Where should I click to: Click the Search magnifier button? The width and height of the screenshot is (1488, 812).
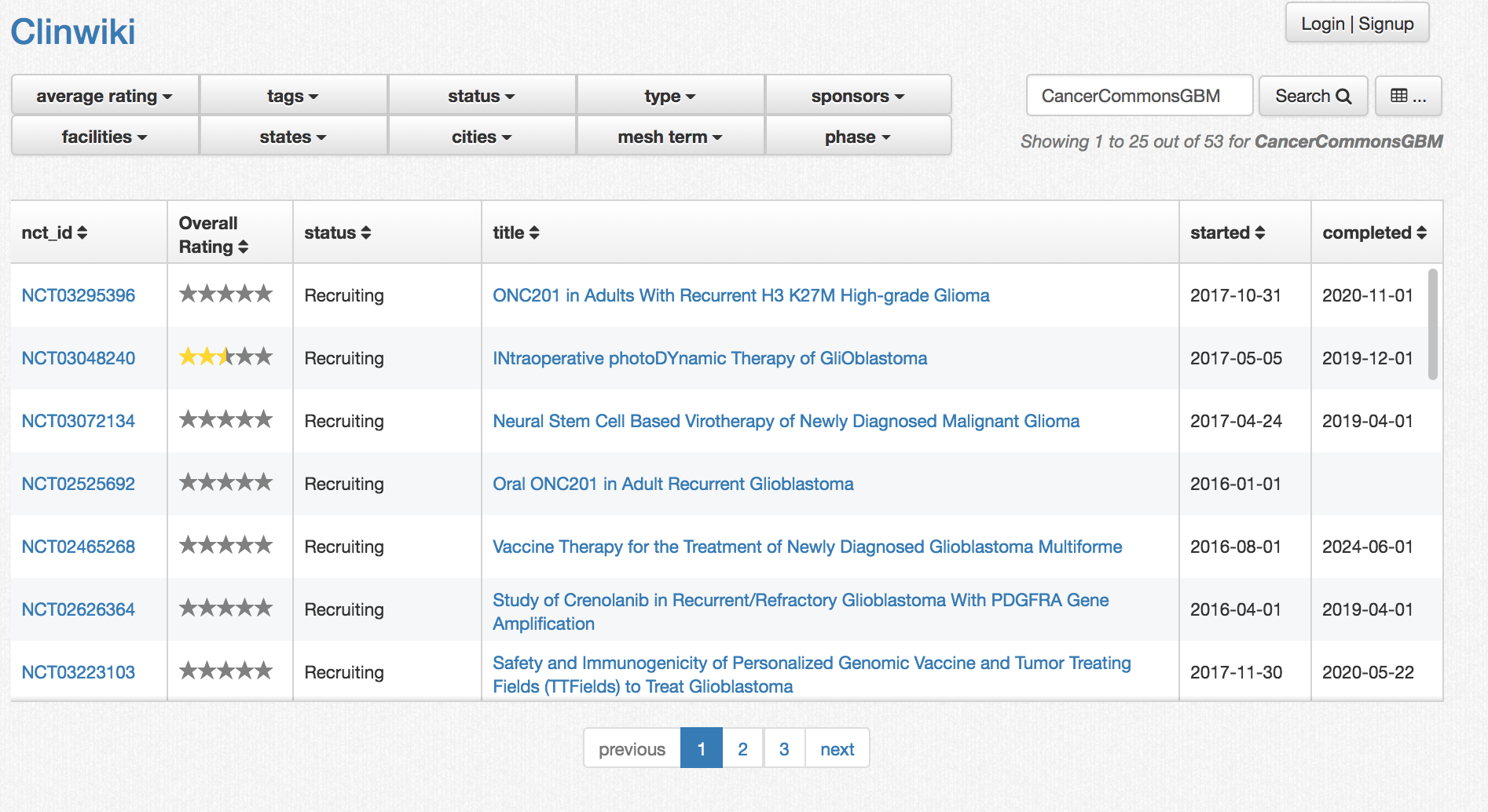pyautogui.click(x=1313, y=96)
